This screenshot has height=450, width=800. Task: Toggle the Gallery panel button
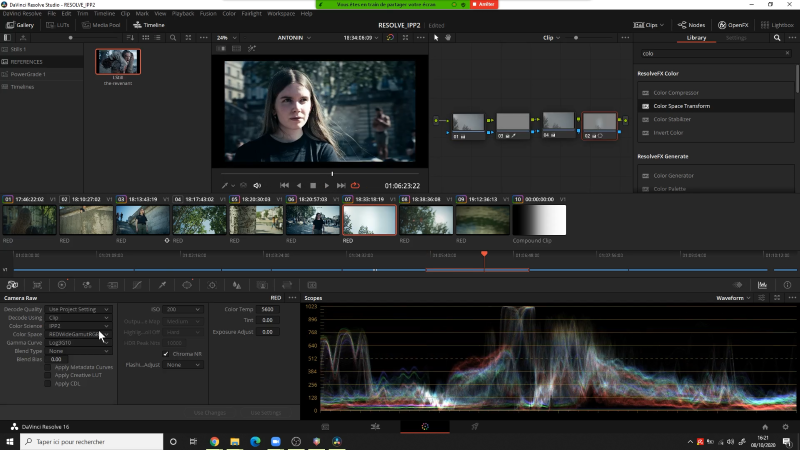[x=19, y=25]
